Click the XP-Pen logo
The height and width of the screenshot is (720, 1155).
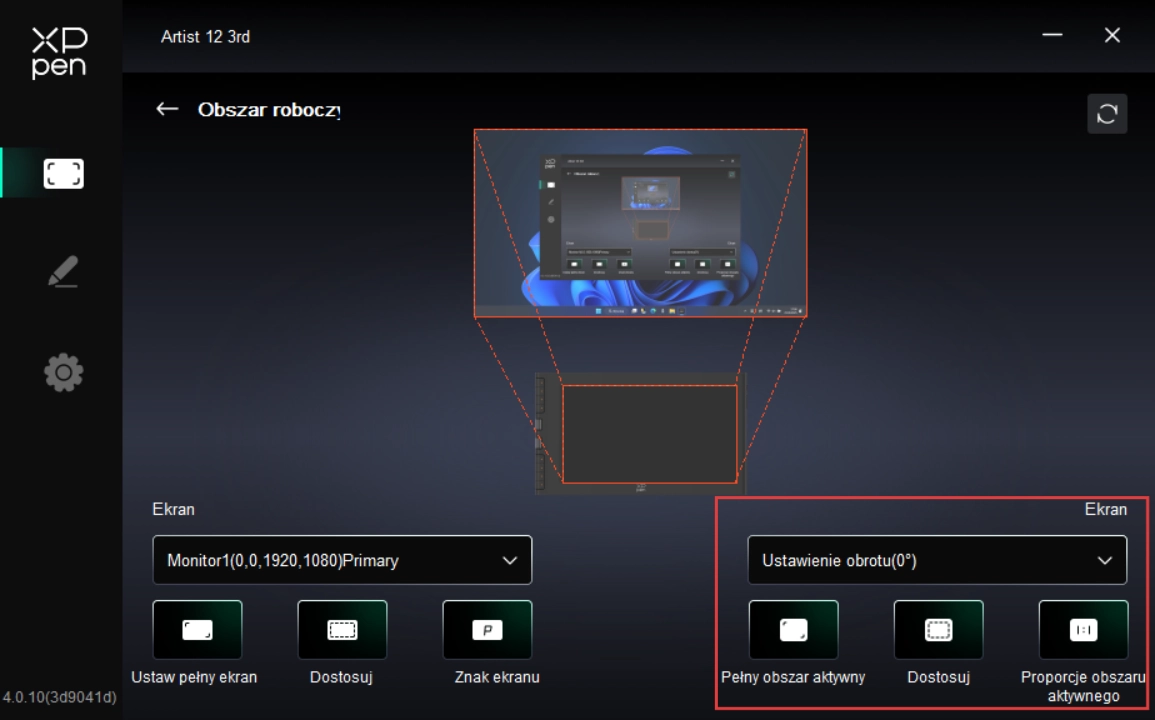[x=60, y=52]
